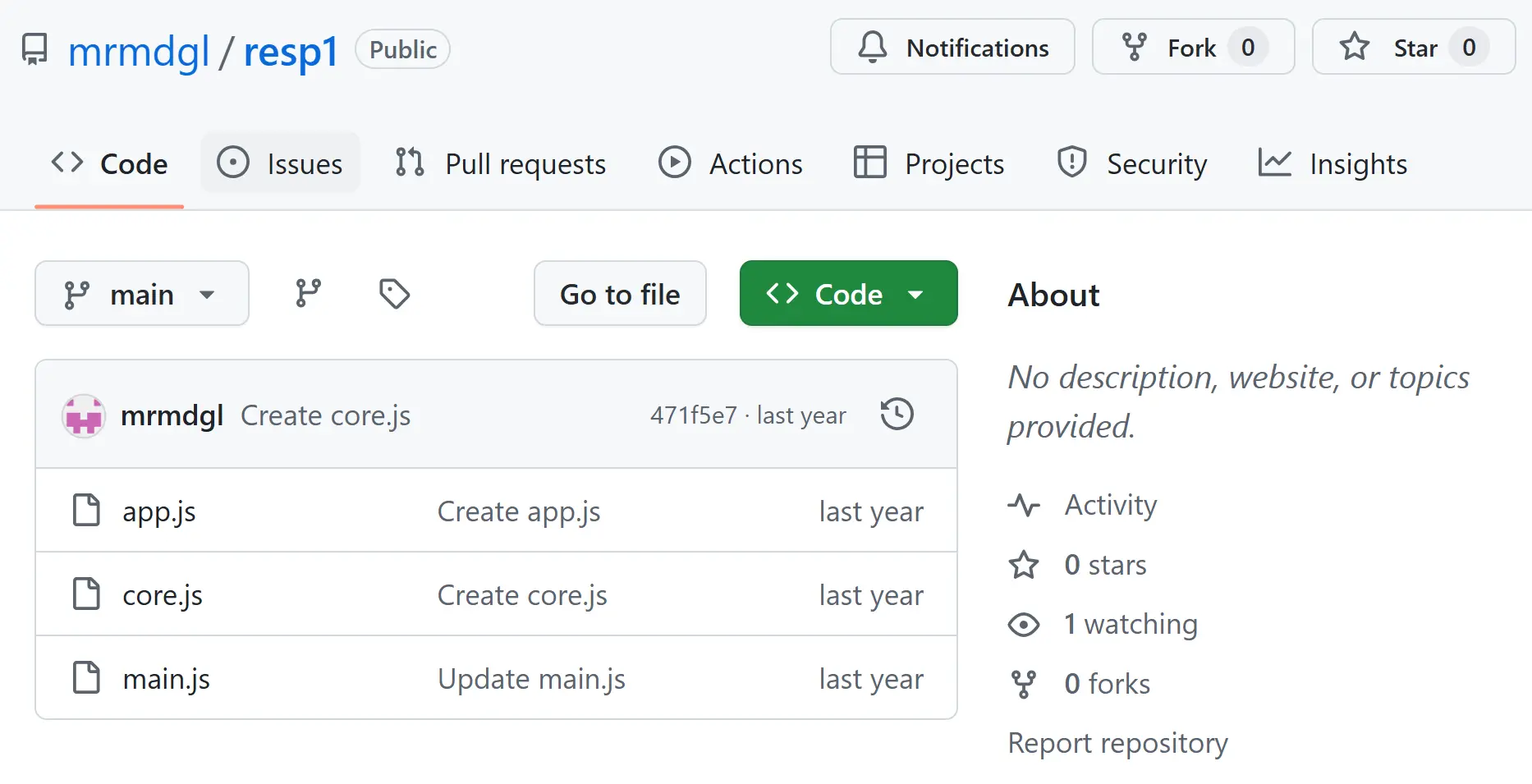Open the Notifications bell button
This screenshot has height=784, width=1532.
click(952, 48)
